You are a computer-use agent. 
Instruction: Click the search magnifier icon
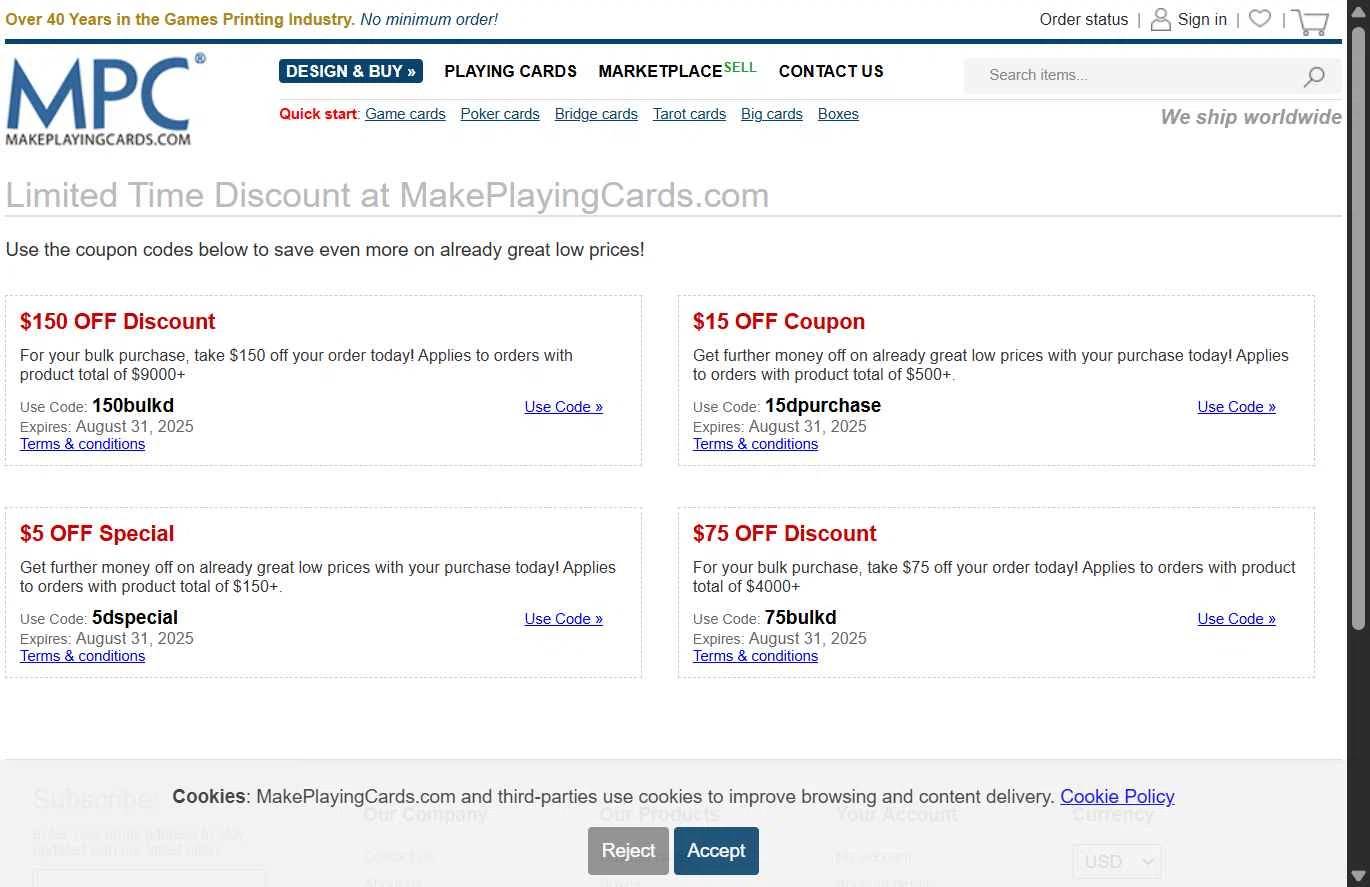click(1314, 76)
